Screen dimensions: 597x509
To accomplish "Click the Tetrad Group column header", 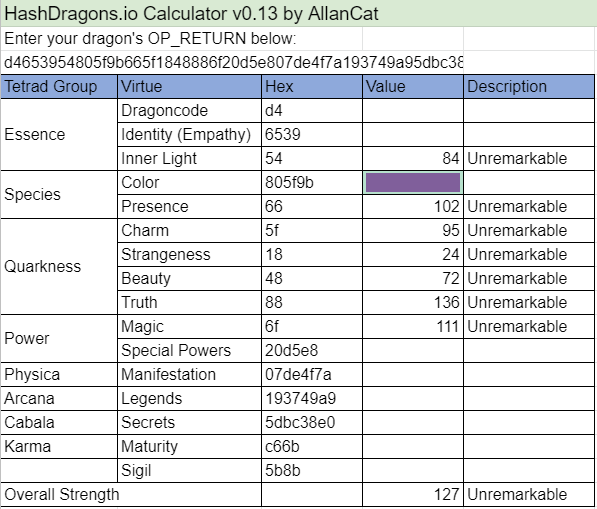I will pos(59,86).
